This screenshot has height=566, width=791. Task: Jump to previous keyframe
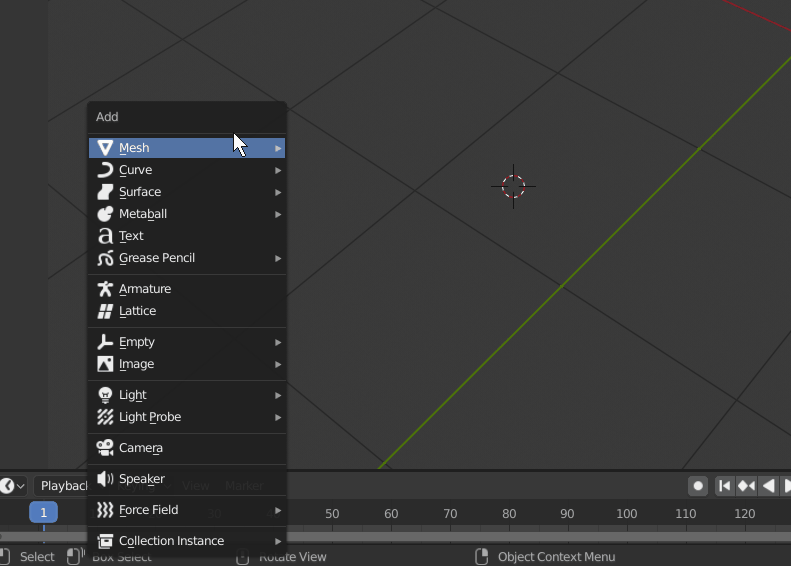[x=746, y=486]
